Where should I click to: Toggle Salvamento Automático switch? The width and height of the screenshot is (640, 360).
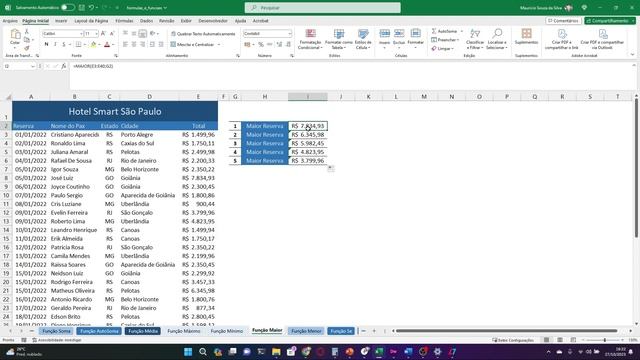click(x=68, y=8)
